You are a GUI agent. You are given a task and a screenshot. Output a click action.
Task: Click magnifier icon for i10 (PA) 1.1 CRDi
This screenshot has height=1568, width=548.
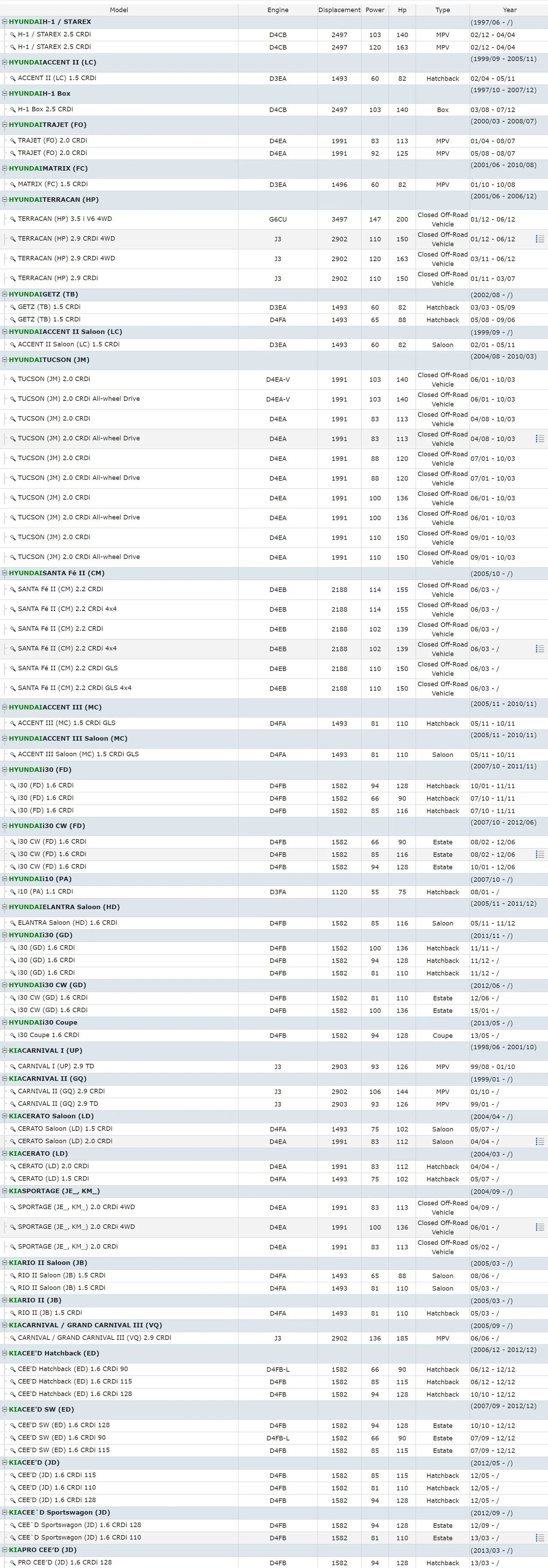tap(13, 892)
